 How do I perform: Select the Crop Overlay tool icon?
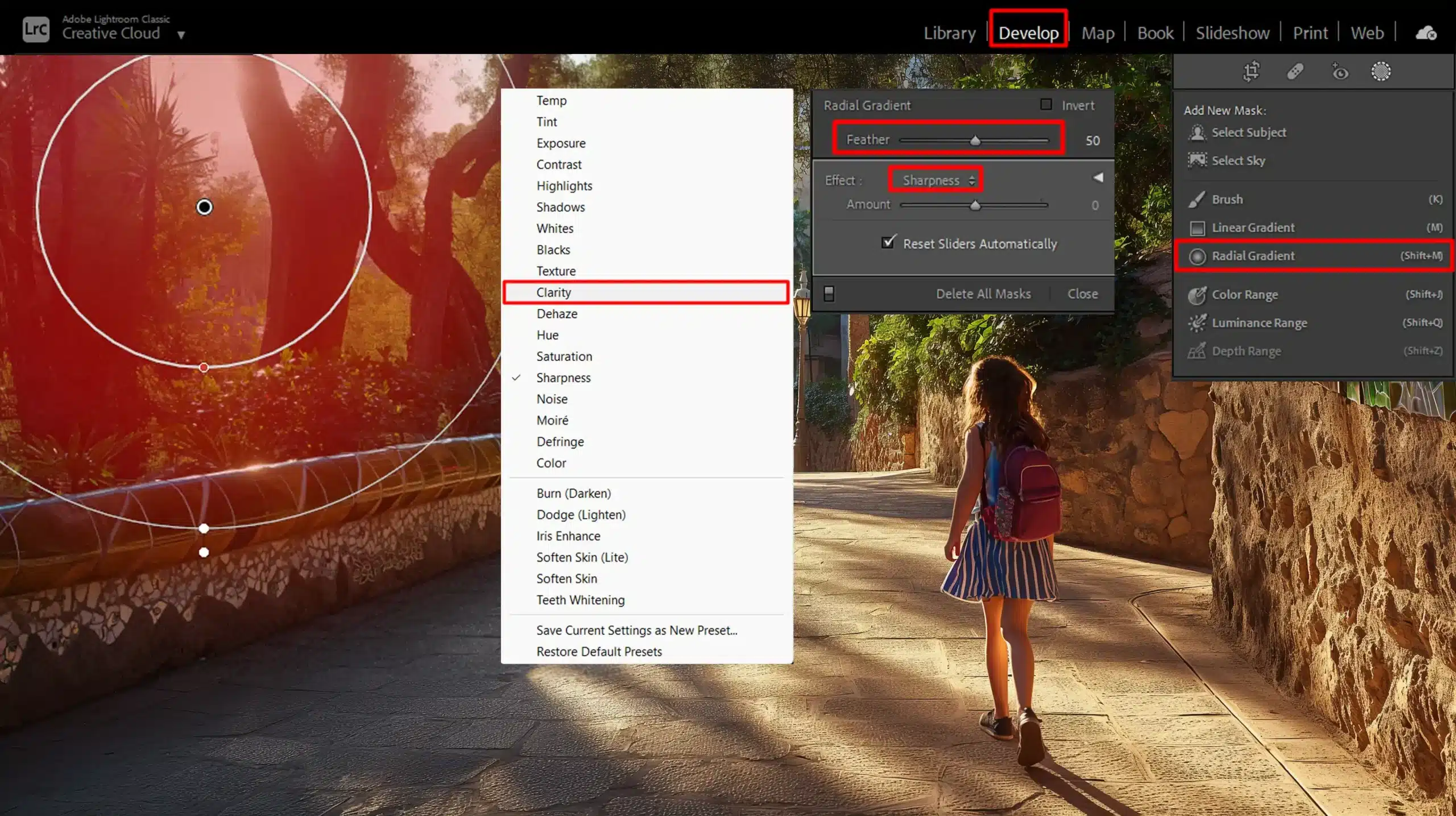click(1251, 72)
